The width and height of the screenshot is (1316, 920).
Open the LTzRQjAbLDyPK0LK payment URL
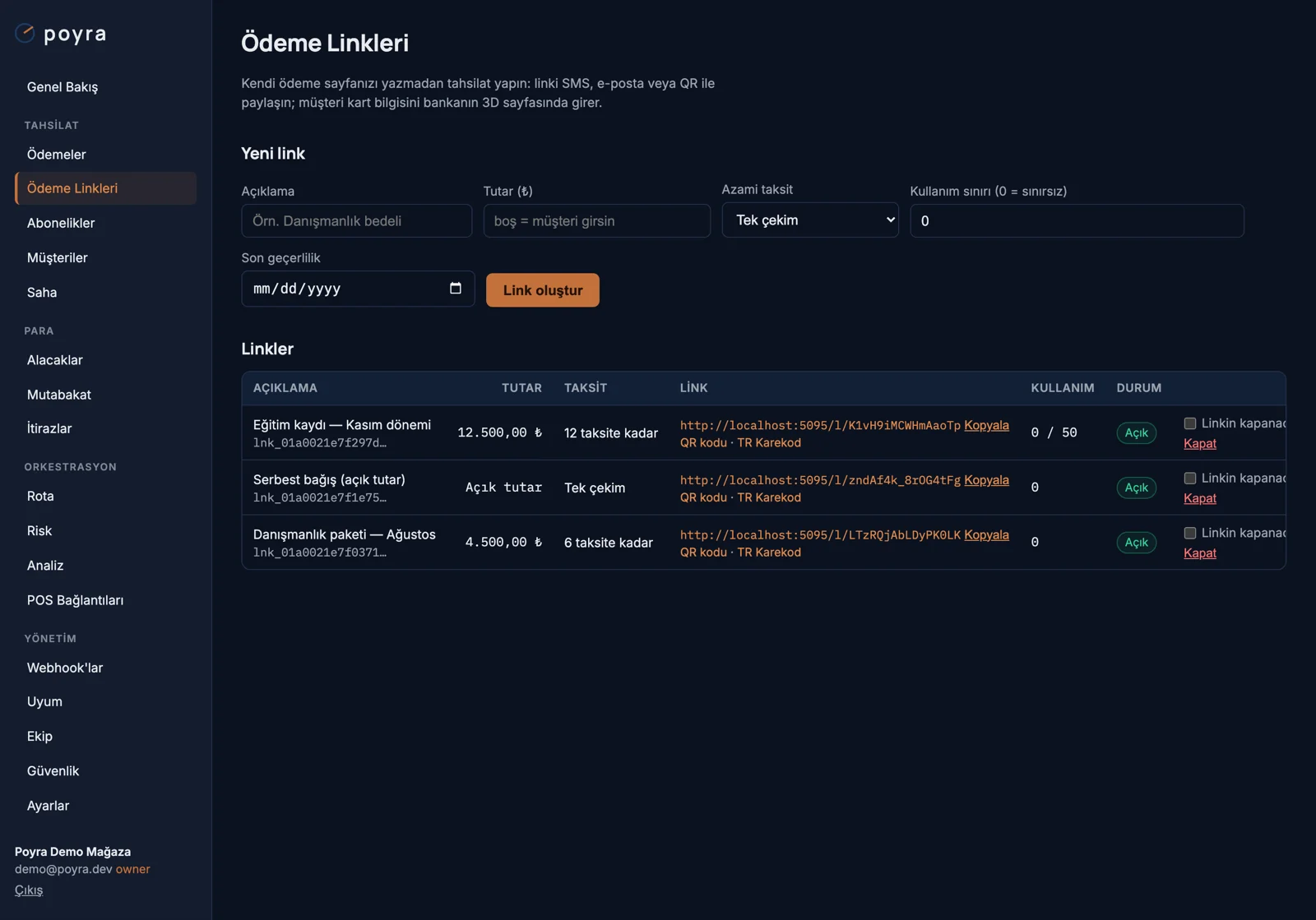tap(820, 535)
